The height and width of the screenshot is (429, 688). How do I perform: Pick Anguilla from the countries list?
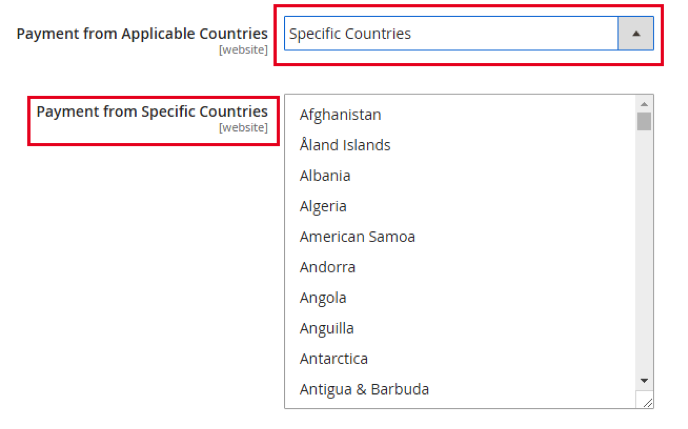pos(326,328)
